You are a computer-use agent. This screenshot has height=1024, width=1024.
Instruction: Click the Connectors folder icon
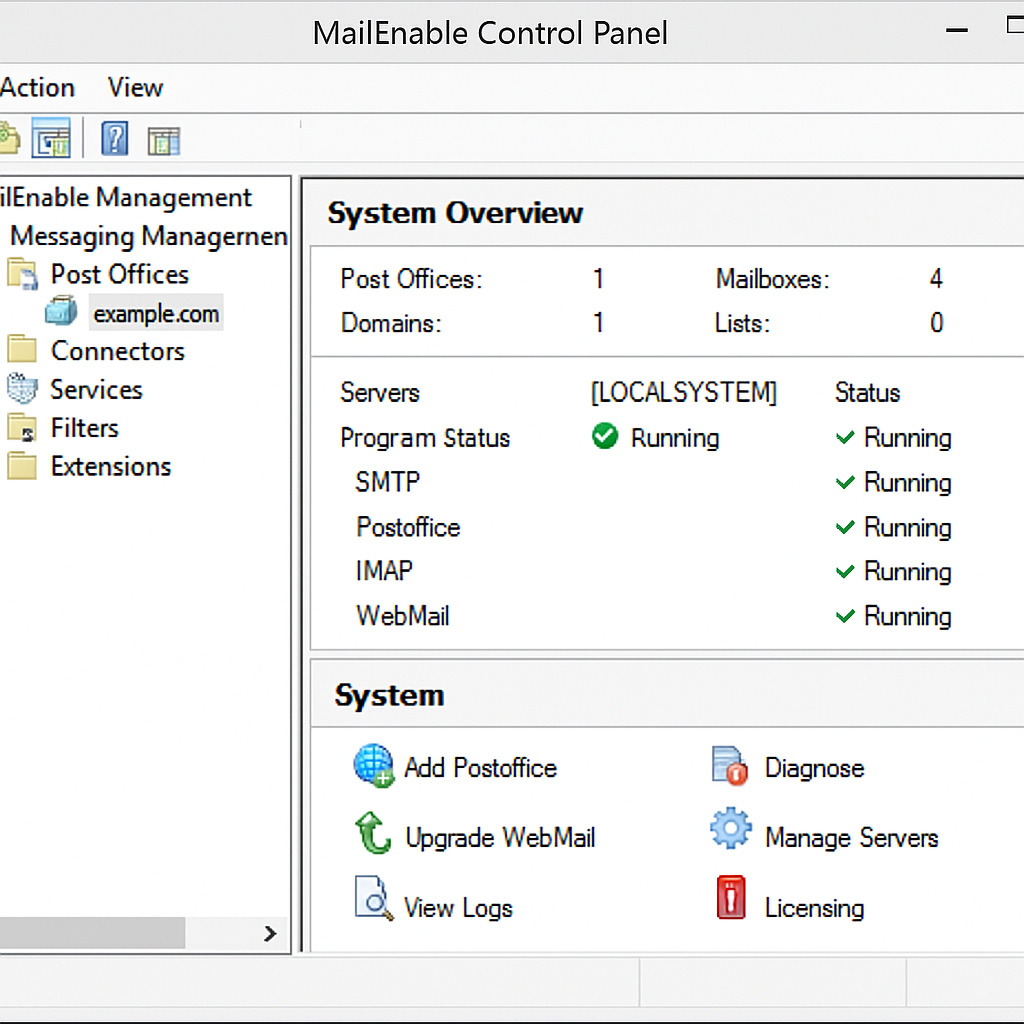click(22, 349)
